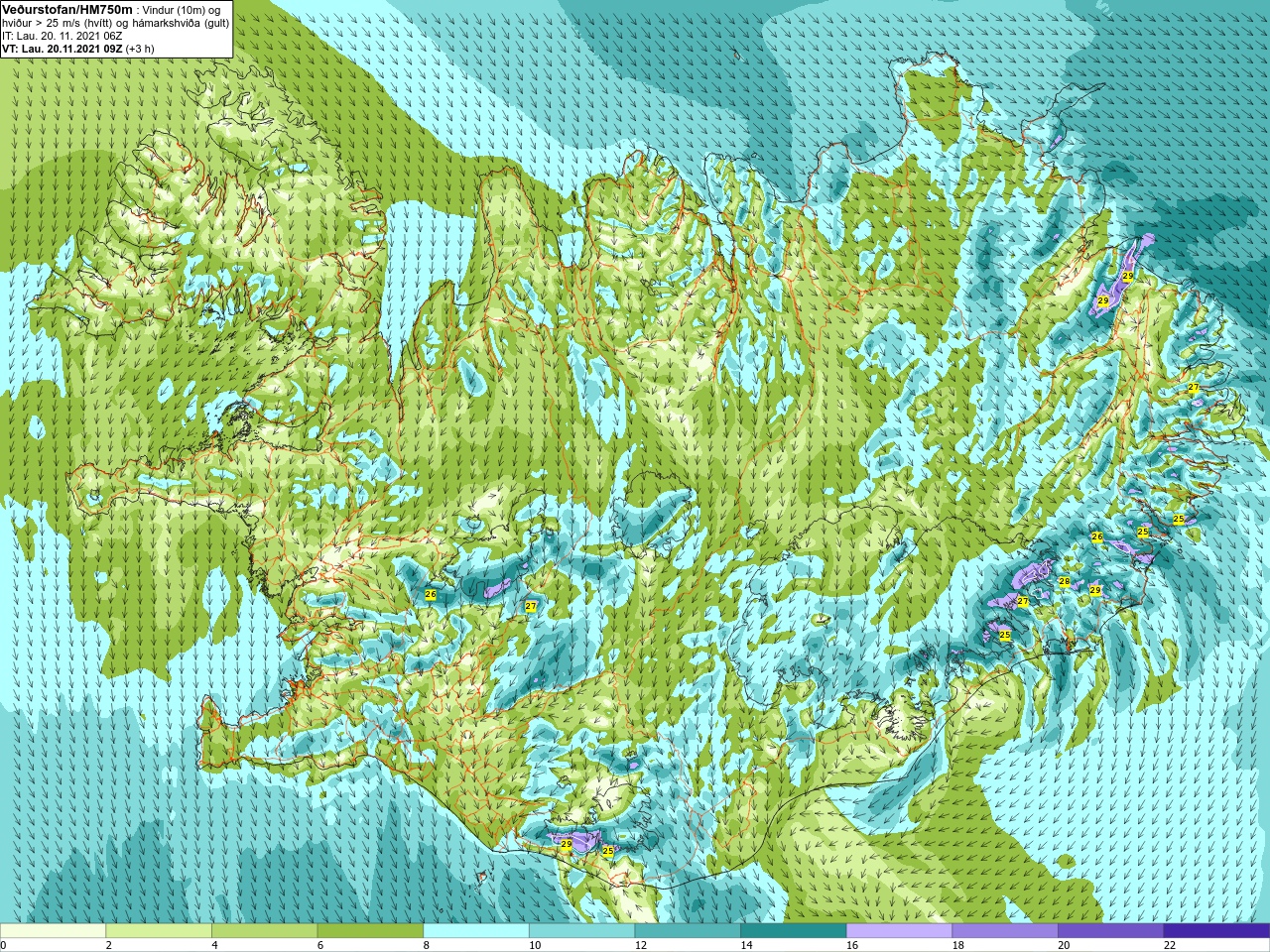
Task: Pick the 12–14 m/s teal swatch
Action: tap(688, 931)
